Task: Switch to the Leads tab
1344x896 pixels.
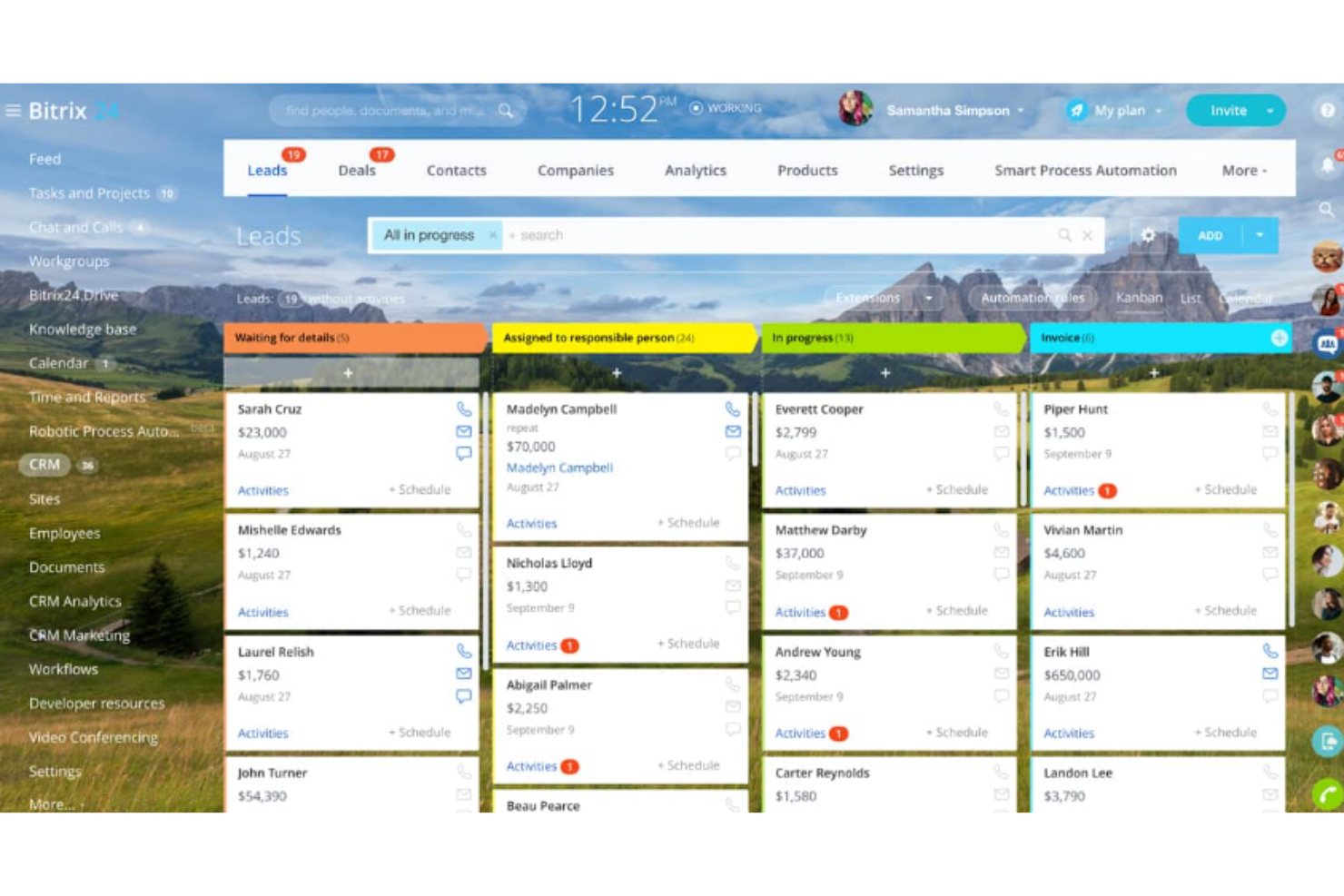Action: click(267, 171)
